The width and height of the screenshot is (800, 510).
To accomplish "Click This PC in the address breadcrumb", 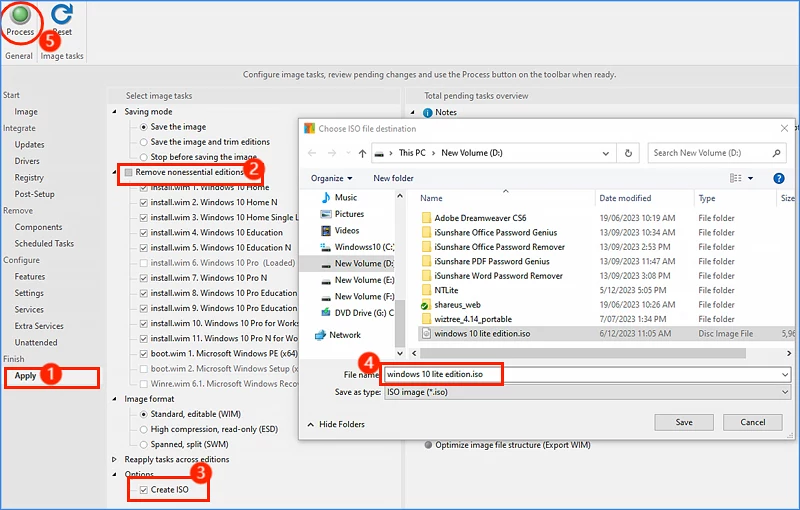I will tap(412, 153).
